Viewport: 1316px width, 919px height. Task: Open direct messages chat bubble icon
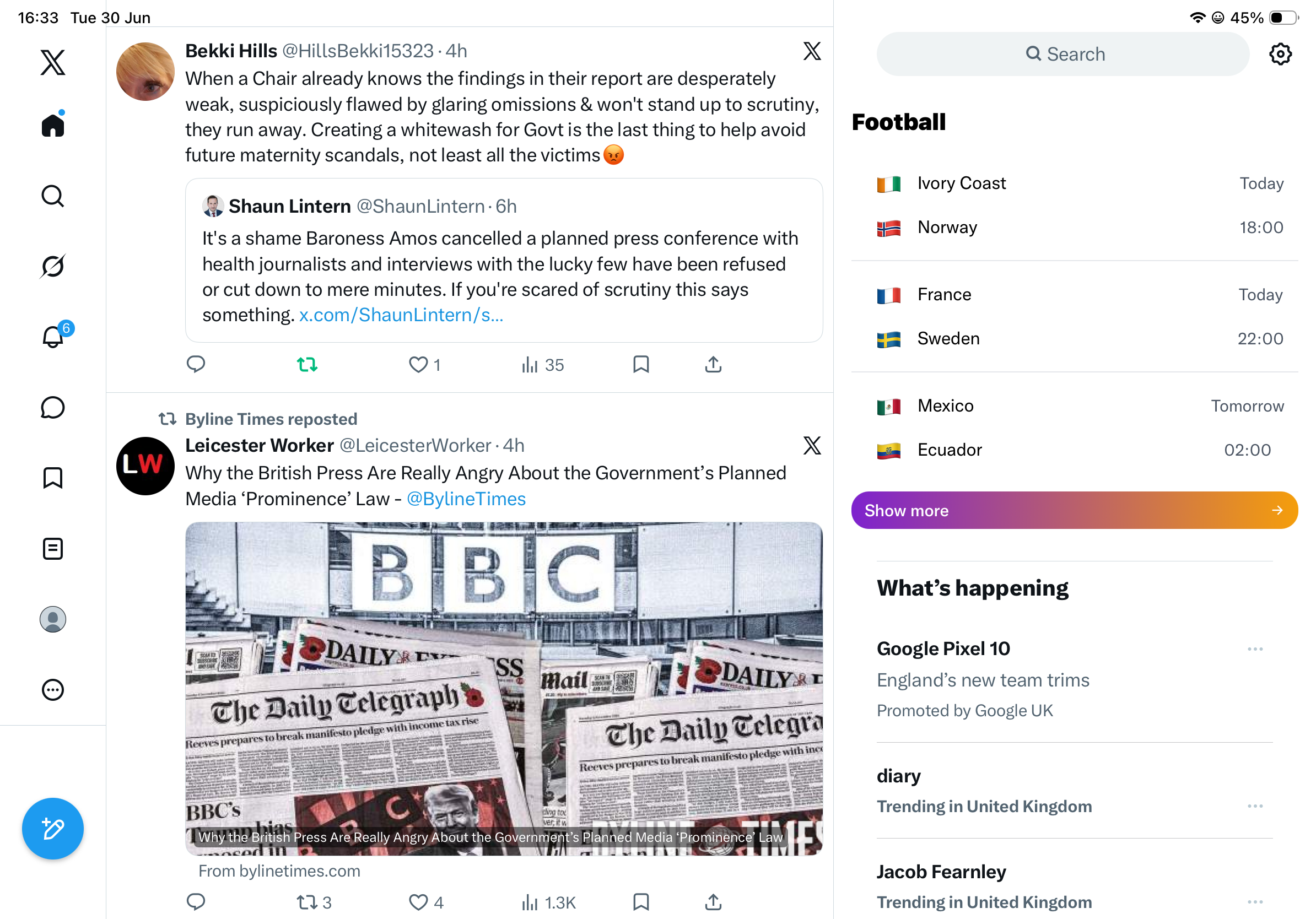click(53, 407)
